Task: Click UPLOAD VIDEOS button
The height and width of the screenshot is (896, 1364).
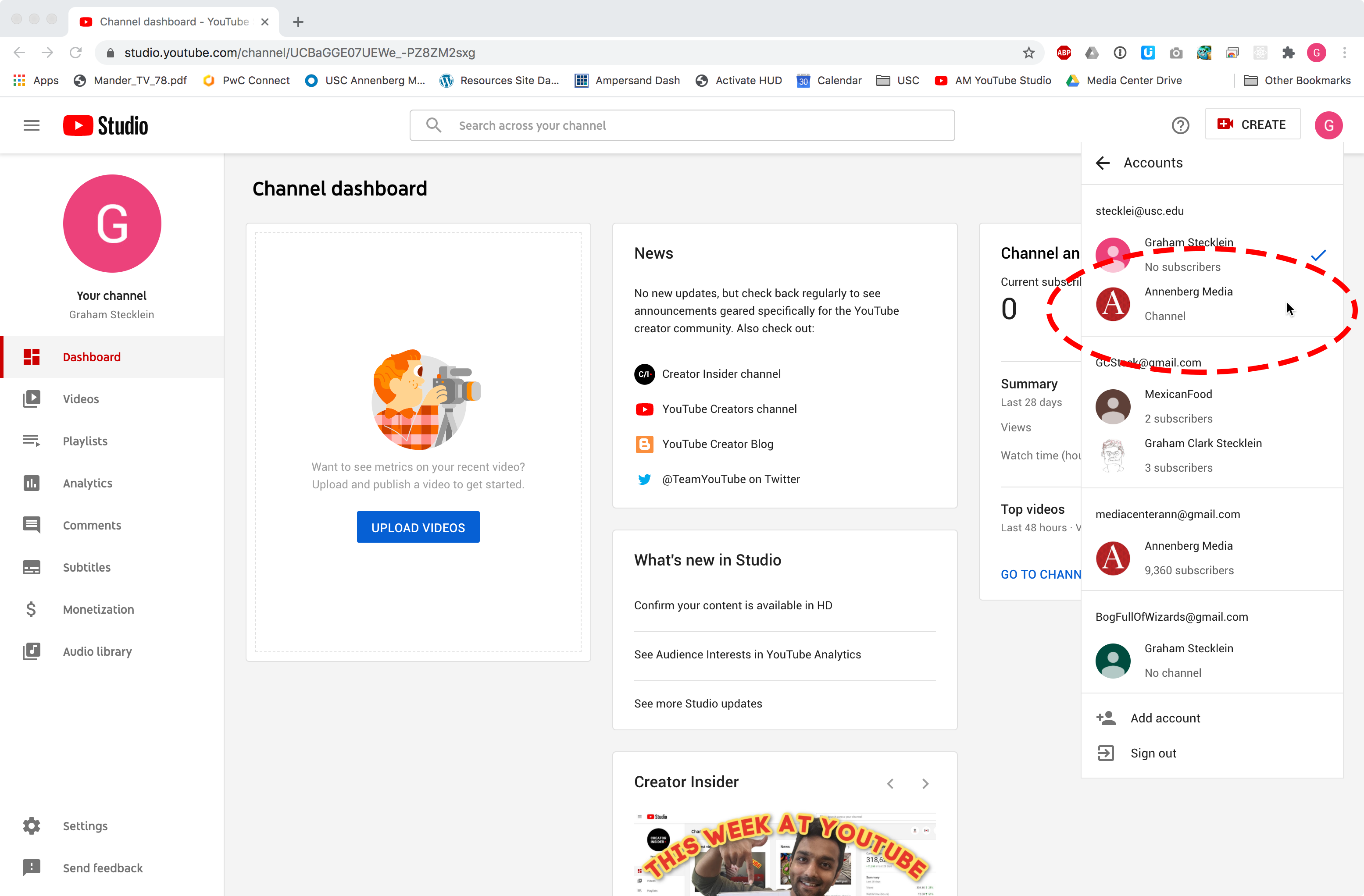Action: click(418, 527)
